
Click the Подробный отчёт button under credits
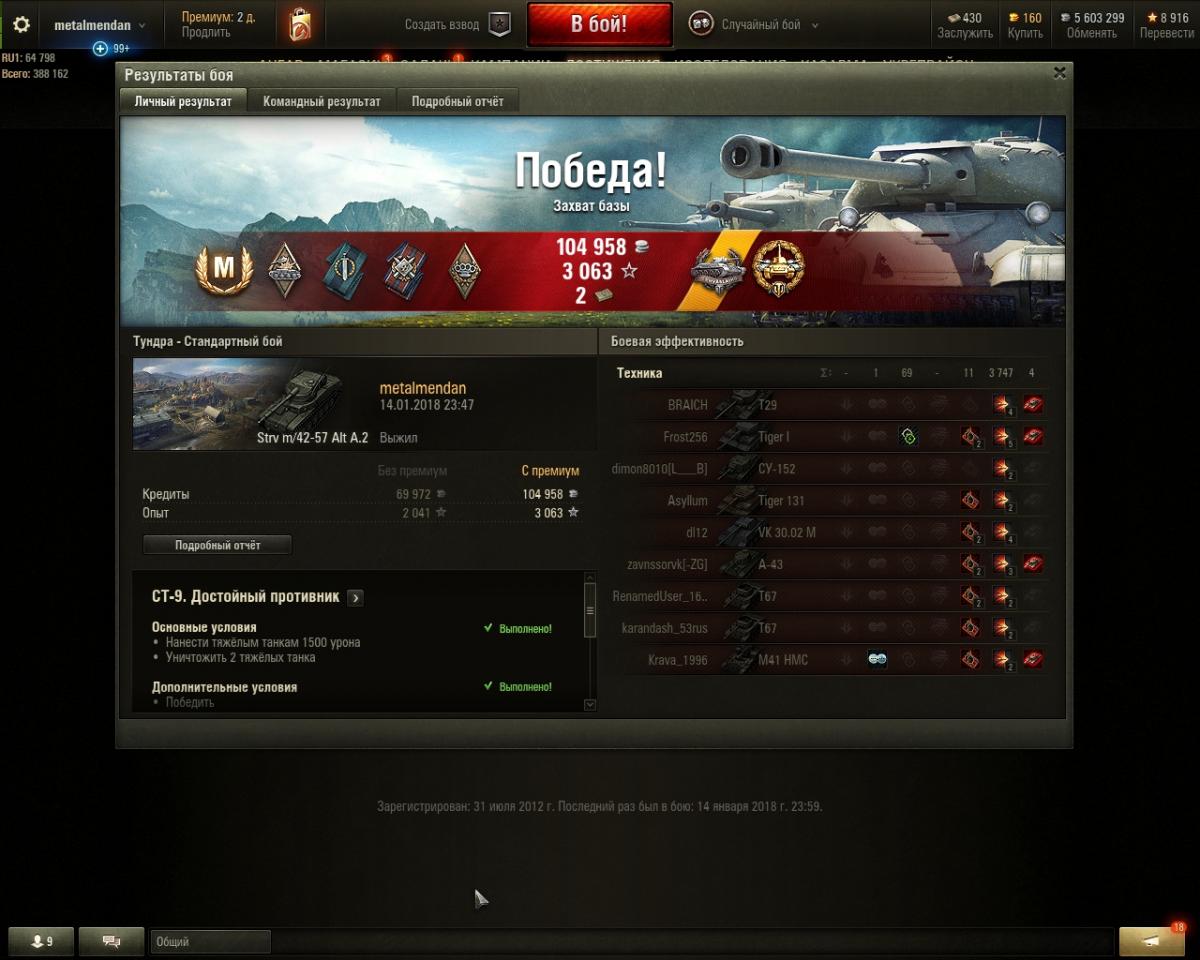coord(217,545)
